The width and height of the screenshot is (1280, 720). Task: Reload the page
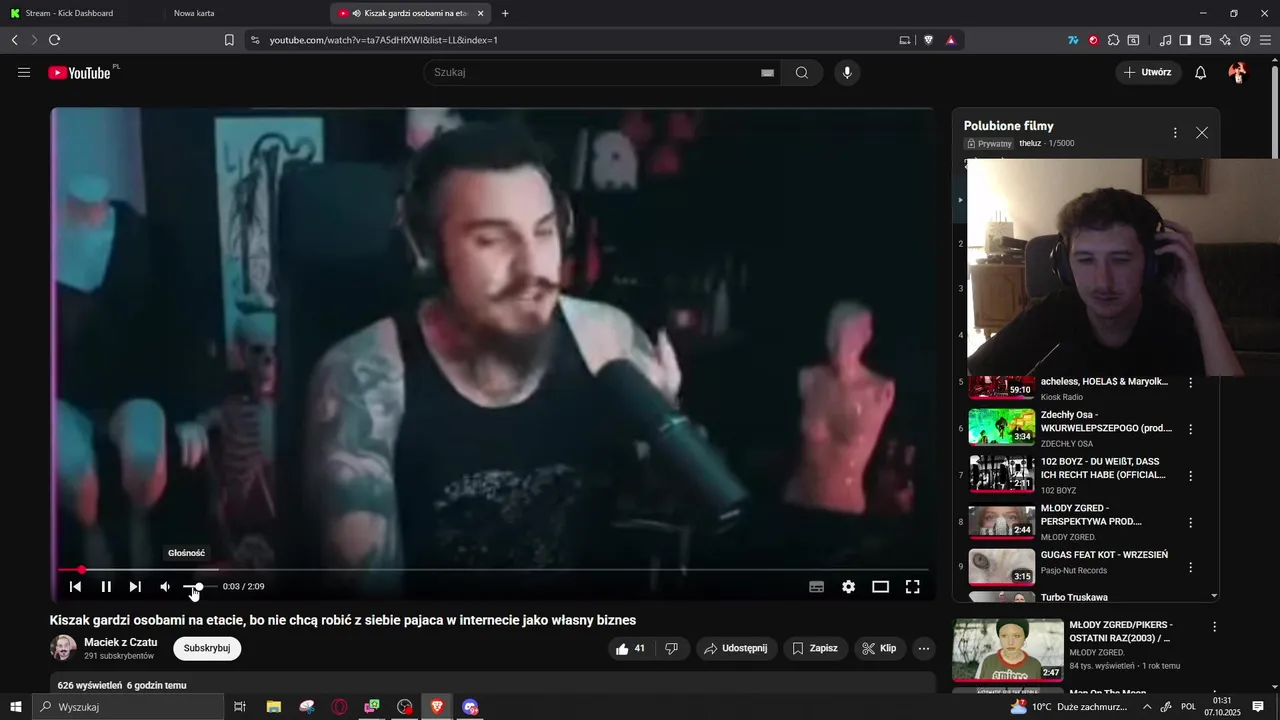(x=54, y=40)
